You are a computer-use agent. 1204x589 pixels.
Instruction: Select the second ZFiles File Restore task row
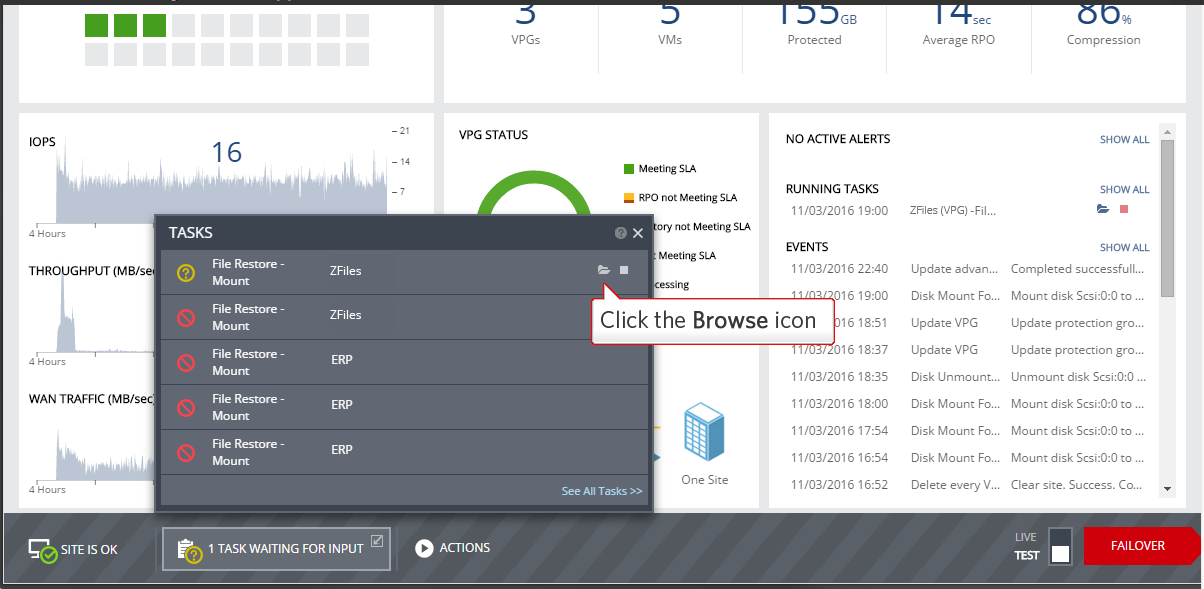pyautogui.click(x=405, y=317)
